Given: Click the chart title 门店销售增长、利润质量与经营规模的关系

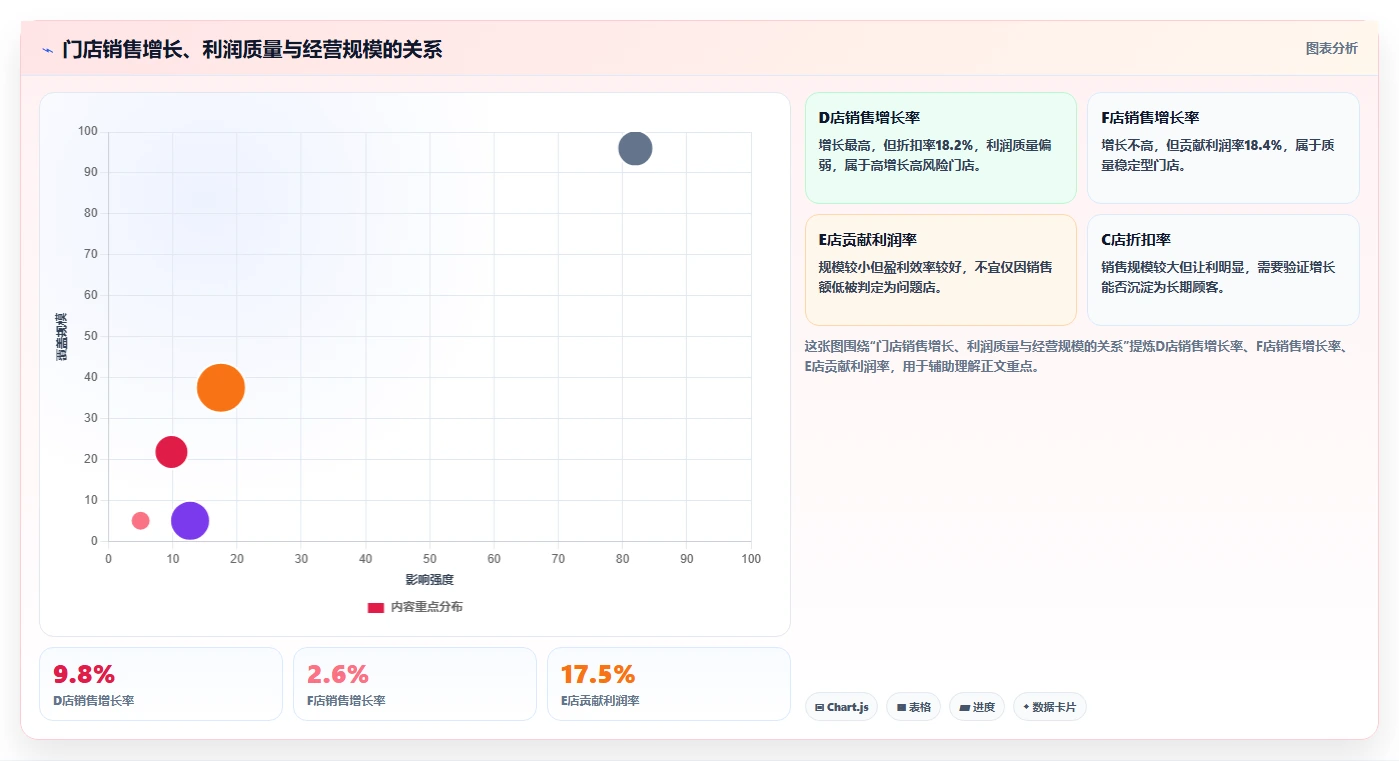Looking at the screenshot, I should pyautogui.click(x=252, y=49).
